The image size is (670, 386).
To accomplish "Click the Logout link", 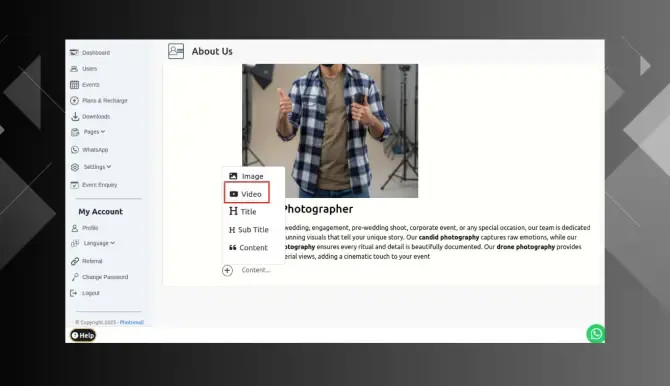I will 91,293.
